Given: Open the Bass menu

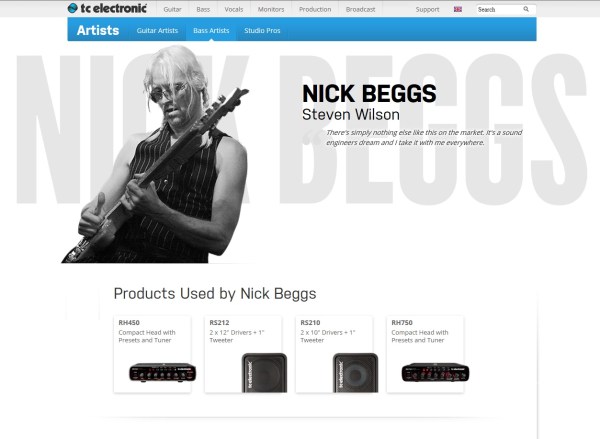Looking at the screenshot, I should pos(203,9).
